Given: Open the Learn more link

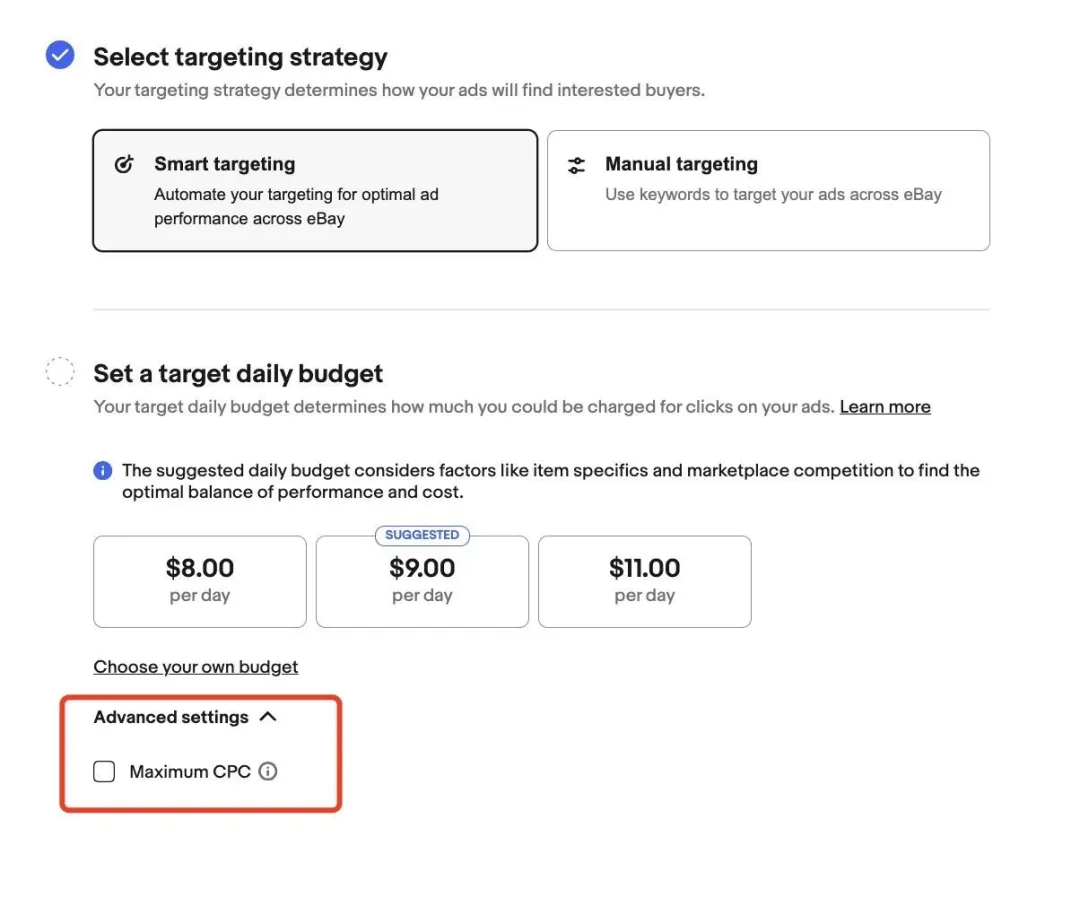Looking at the screenshot, I should (x=885, y=407).
